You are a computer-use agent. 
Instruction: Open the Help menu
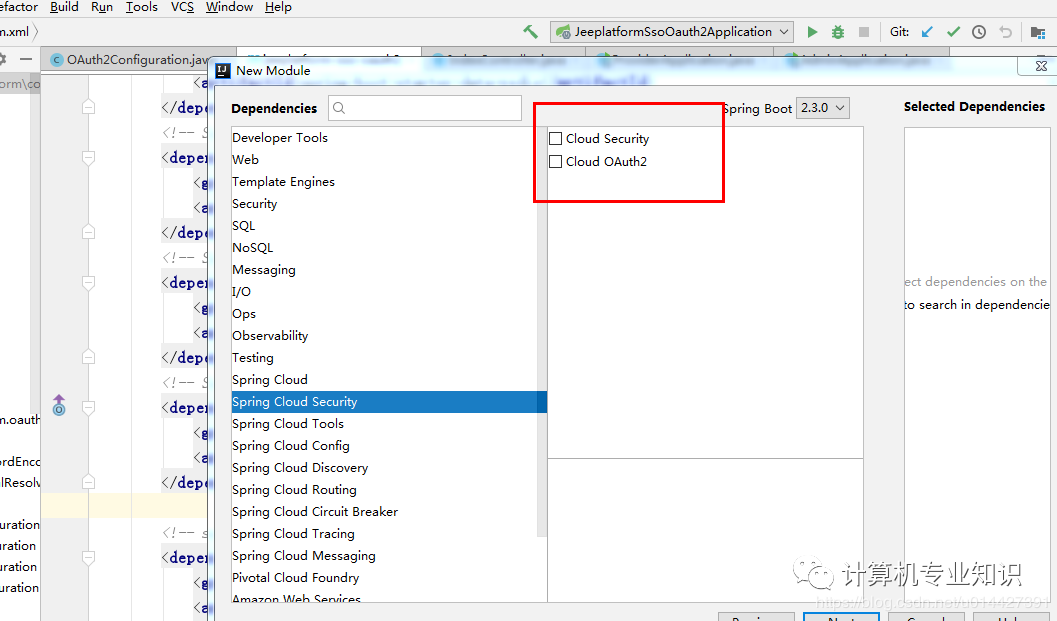click(x=278, y=7)
